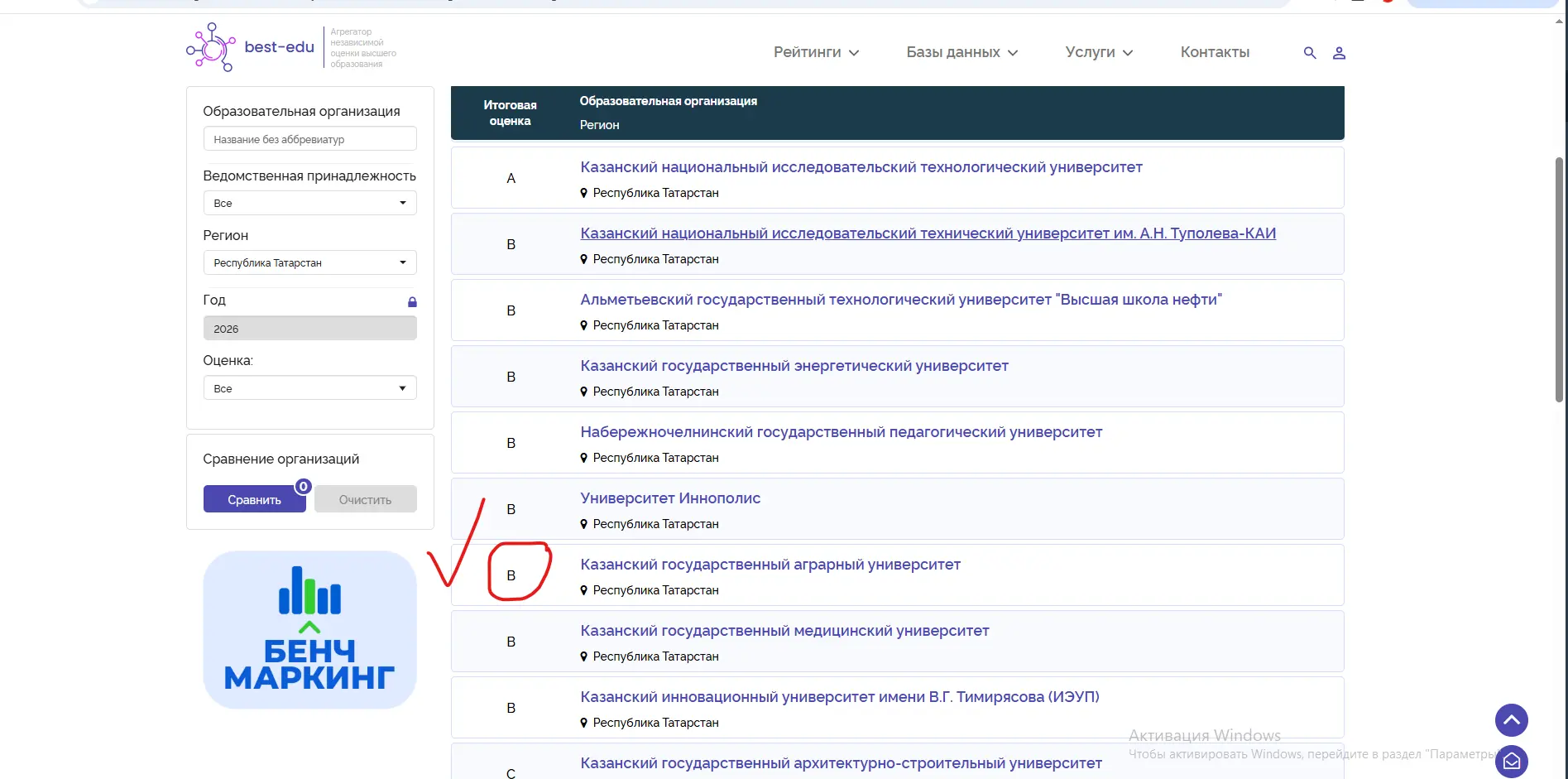
Task: Click the Бенчмаркинг banner image
Action: (x=309, y=629)
